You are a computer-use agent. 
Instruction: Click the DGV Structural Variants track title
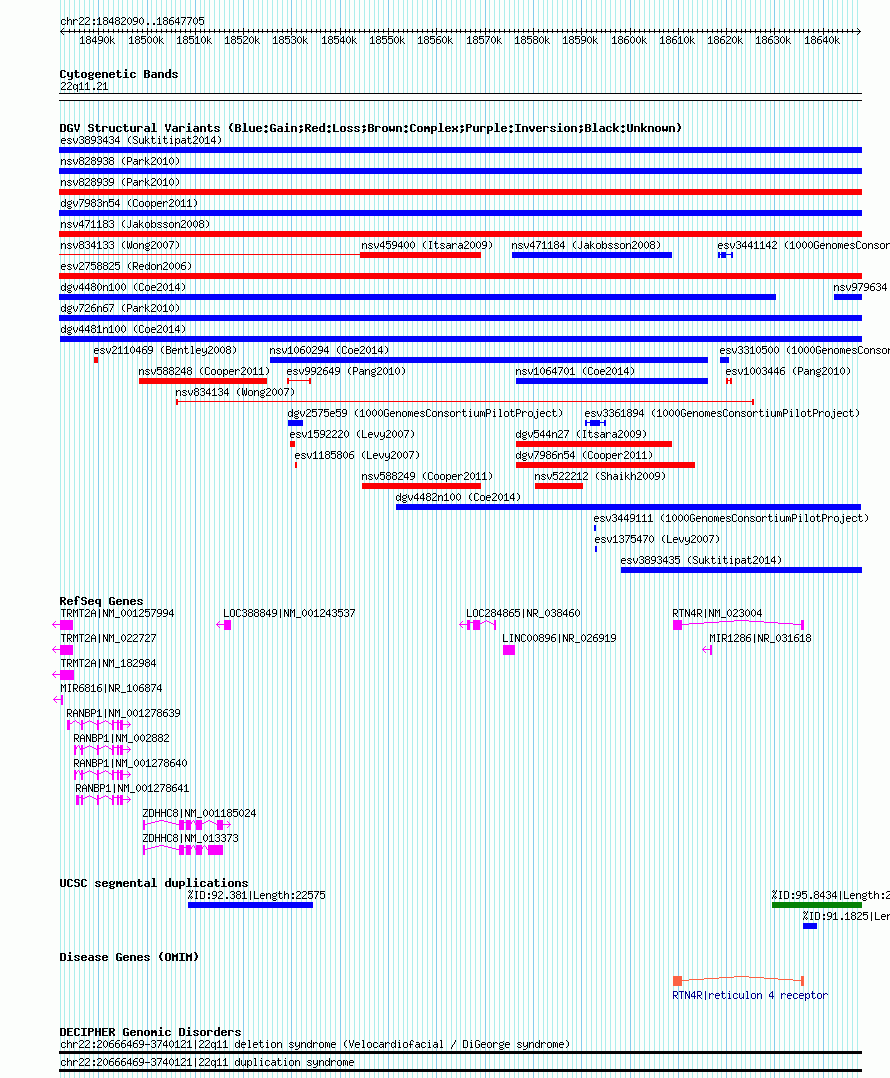click(370, 128)
